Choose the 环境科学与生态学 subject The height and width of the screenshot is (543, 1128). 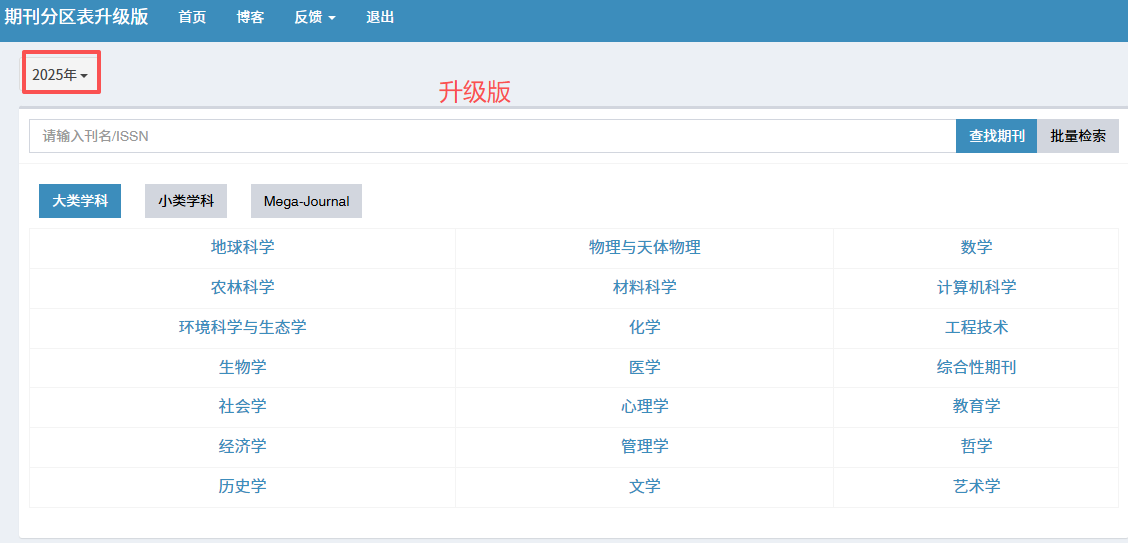(x=242, y=327)
